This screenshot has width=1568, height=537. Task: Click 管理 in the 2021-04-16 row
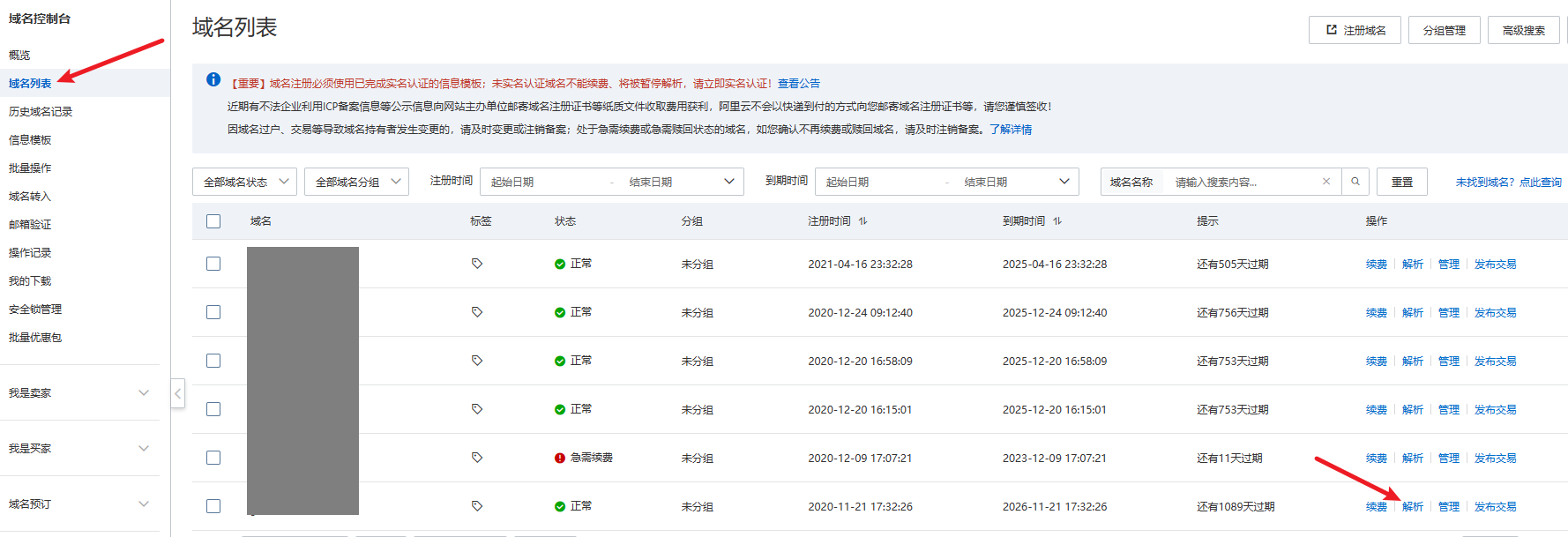pyautogui.click(x=1449, y=264)
